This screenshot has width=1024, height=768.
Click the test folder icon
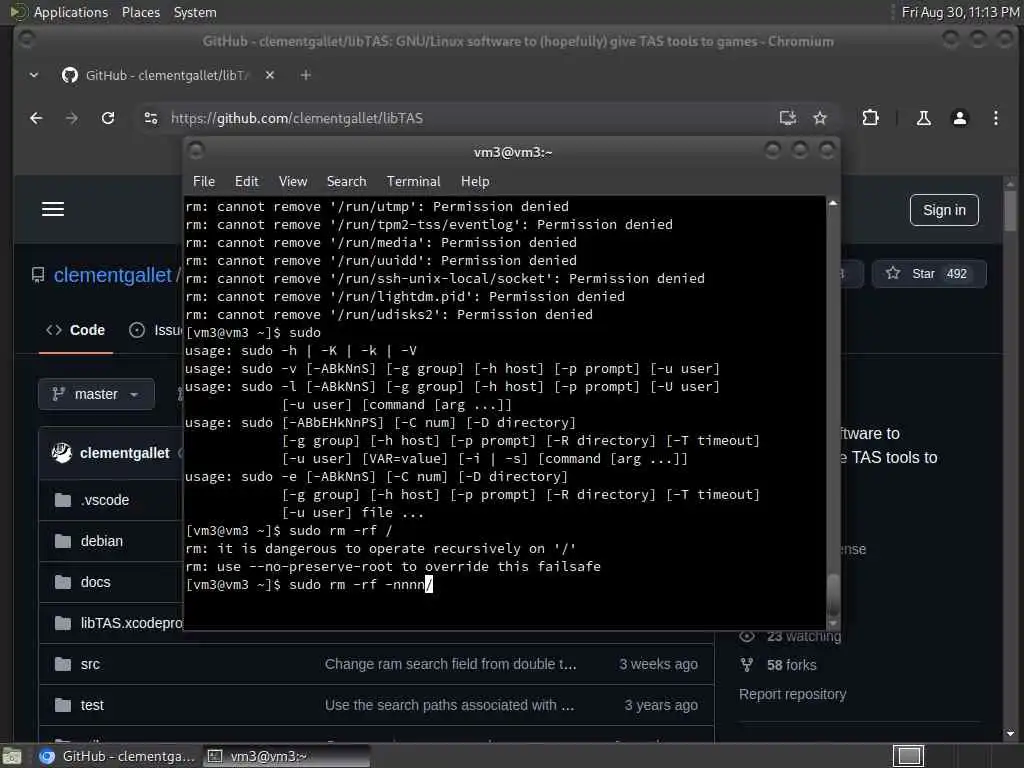click(x=63, y=706)
